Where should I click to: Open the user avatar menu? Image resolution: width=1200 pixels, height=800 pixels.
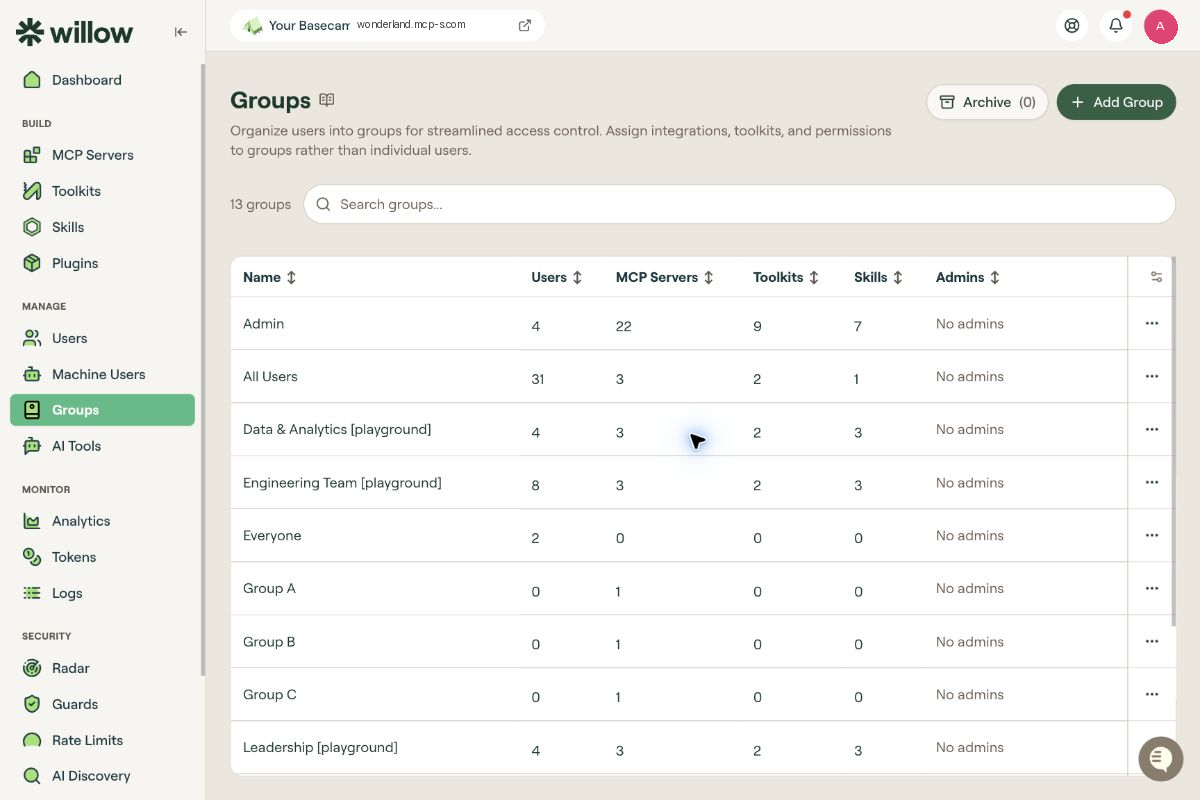pos(1160,26)
